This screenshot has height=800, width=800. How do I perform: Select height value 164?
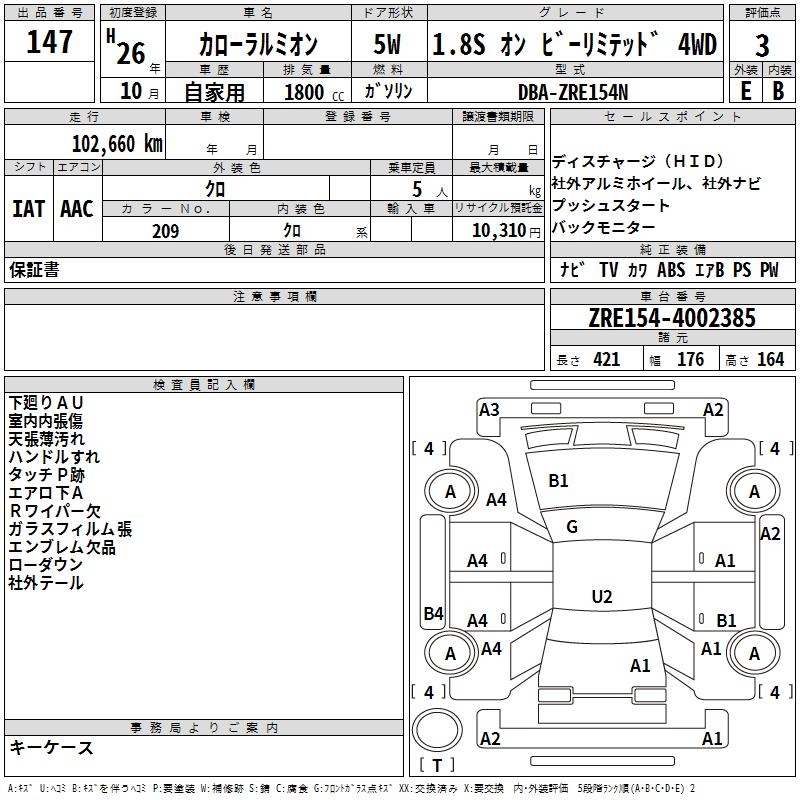coord(770,360)
